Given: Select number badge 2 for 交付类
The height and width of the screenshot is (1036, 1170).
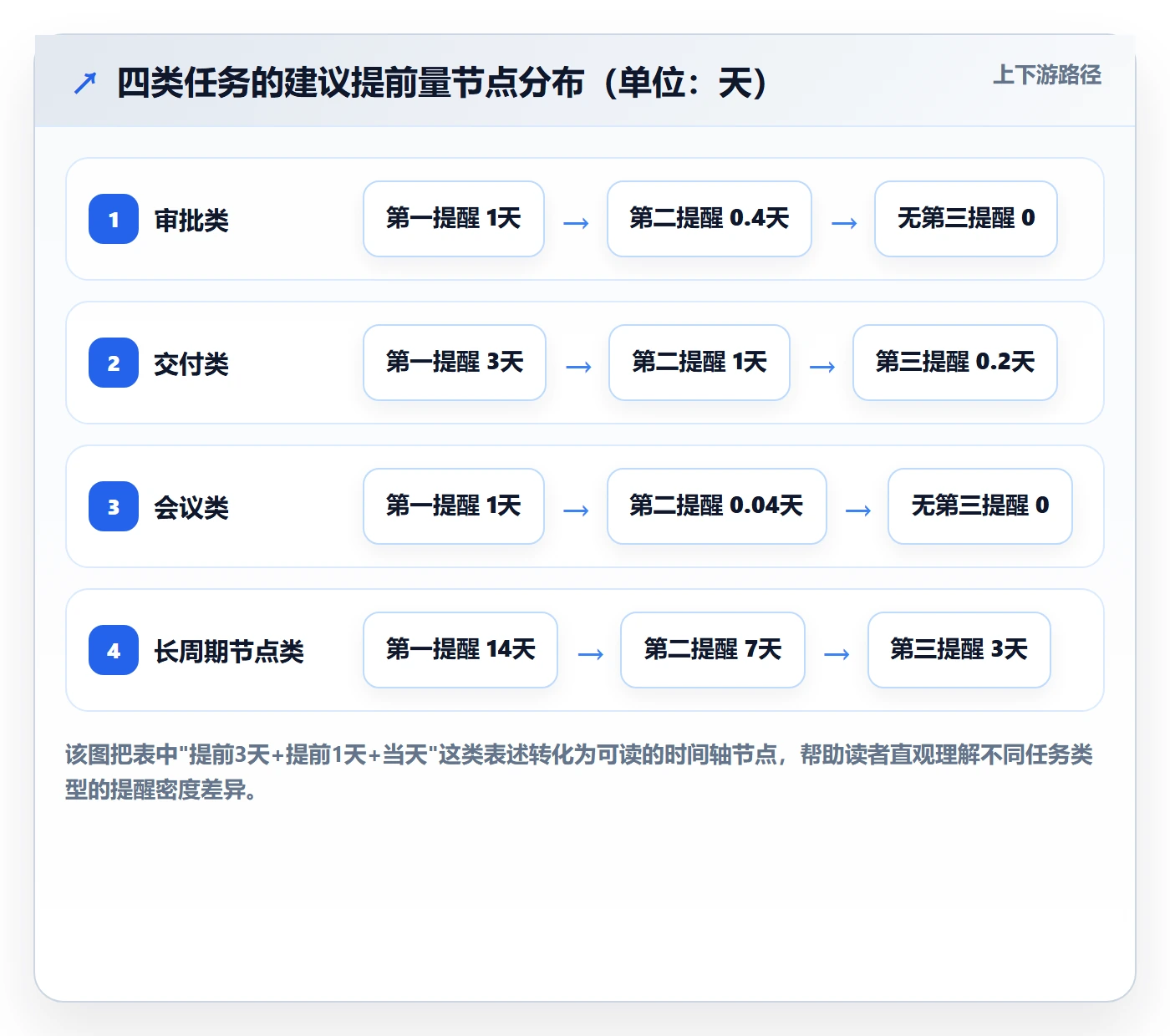Looking at the screenshot, I should tap(114, 363).
